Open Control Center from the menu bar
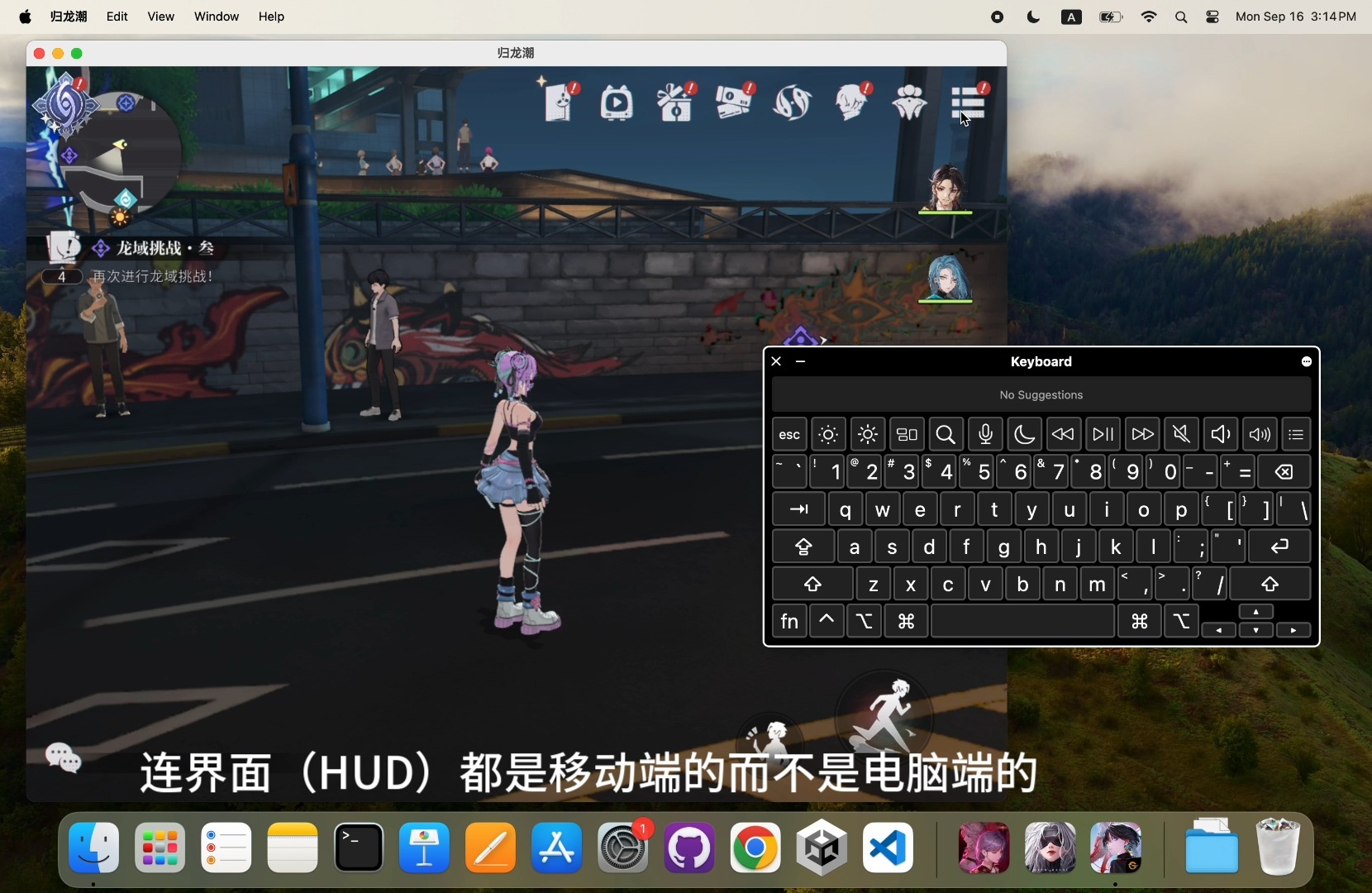Viewport: 1372px width, 893px height. pyautogui.click(x=1214, y=17)
